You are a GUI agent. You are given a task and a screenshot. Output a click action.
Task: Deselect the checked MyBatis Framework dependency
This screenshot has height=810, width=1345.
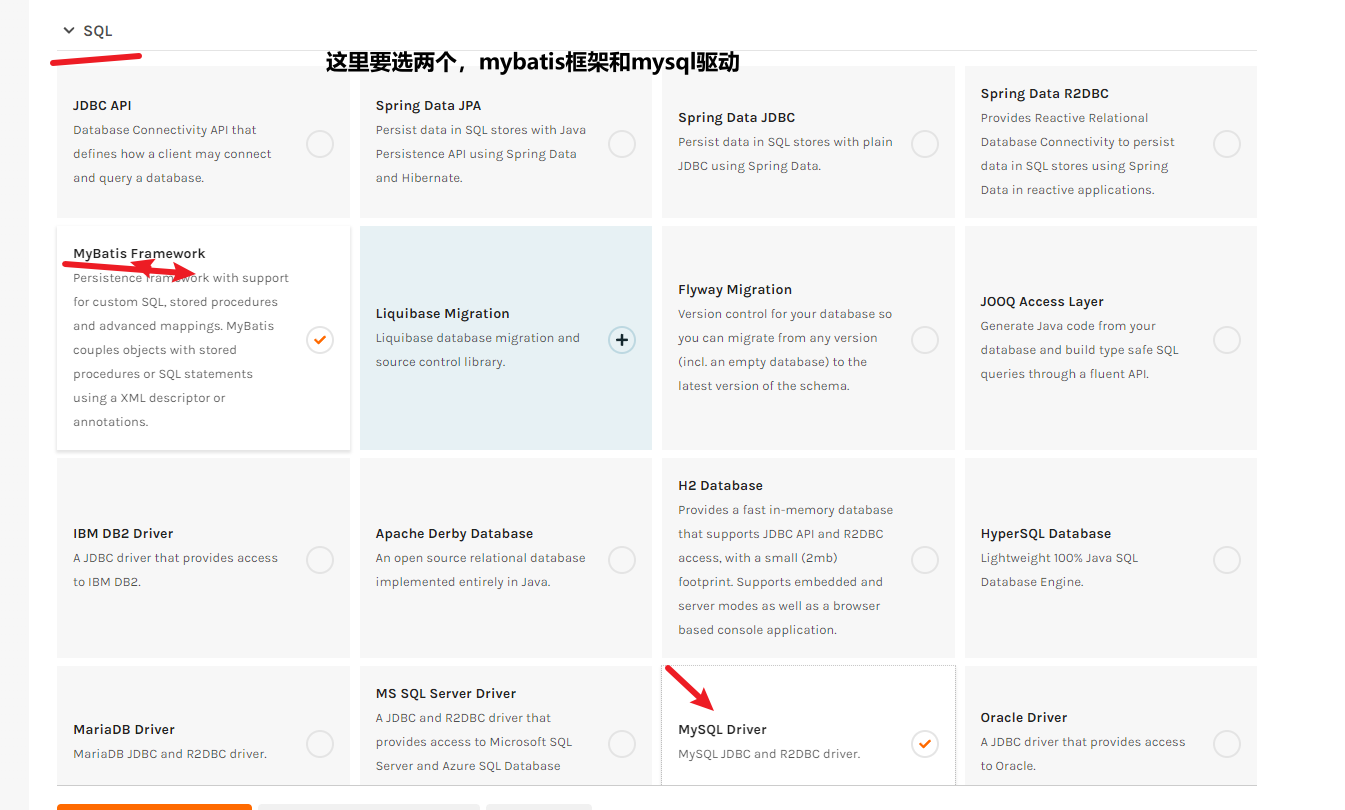tap(319, 339)
